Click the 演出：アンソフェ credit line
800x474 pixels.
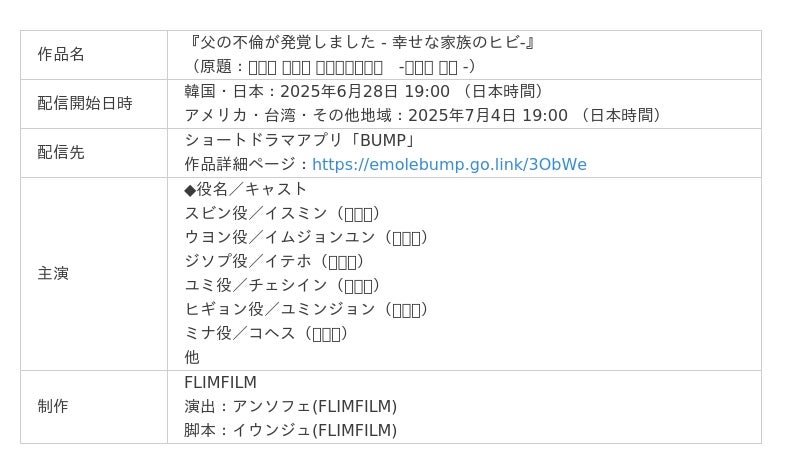click(x=290, y=406)
